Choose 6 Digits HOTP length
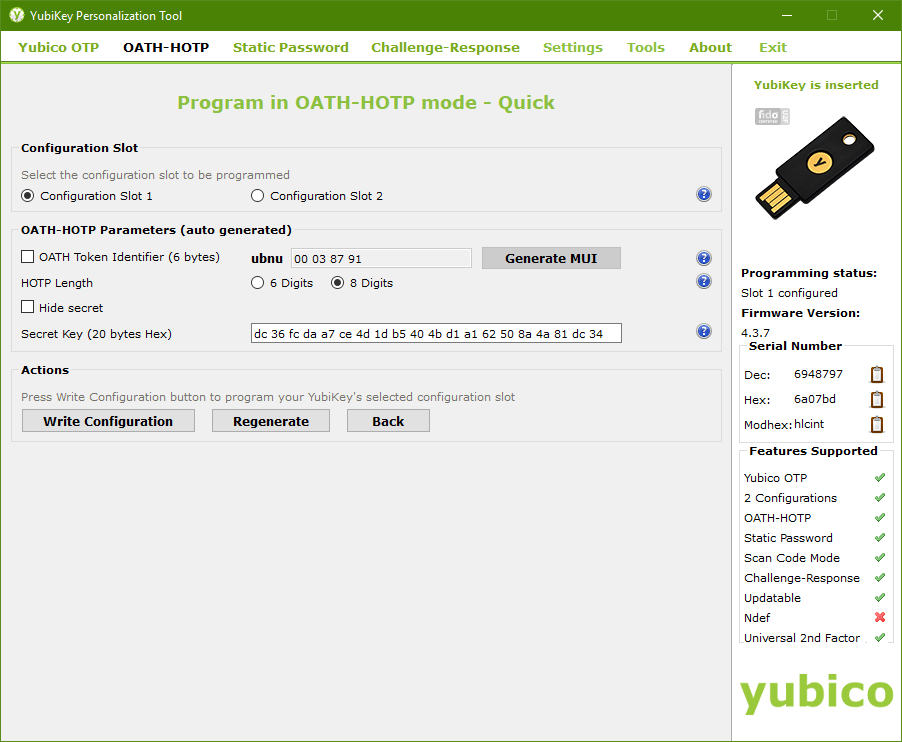This screenshot has height=742, width=902. click(257, 282)
